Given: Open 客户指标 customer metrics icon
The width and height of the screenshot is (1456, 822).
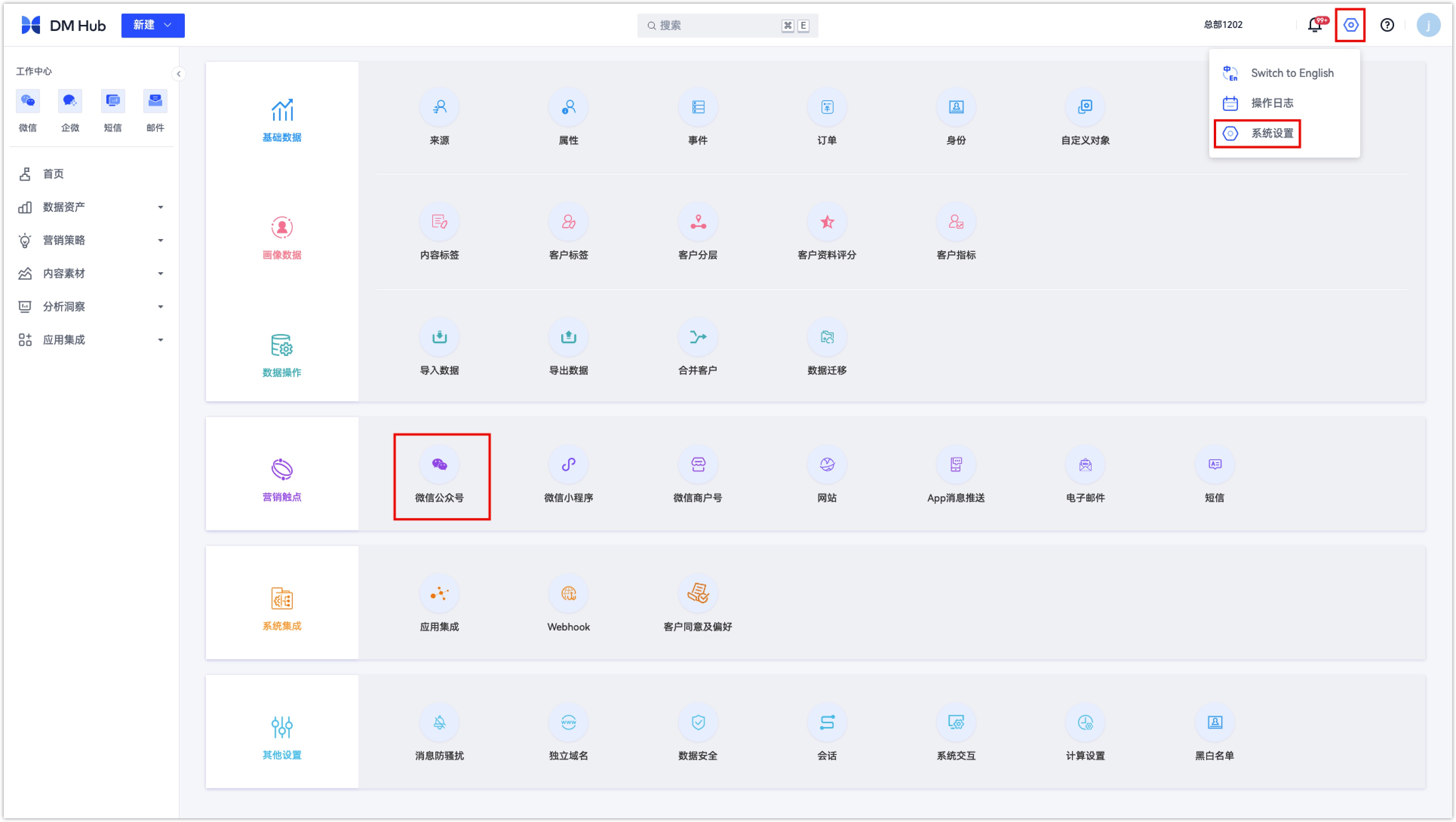Looking at the screenshot, I should 956,222.
